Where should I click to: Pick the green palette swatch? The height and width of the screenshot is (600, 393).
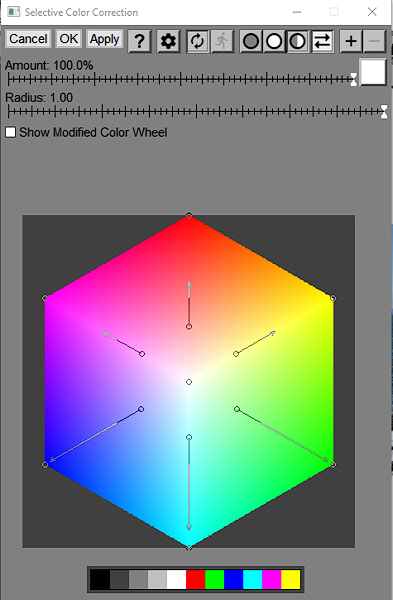point(215,579)
